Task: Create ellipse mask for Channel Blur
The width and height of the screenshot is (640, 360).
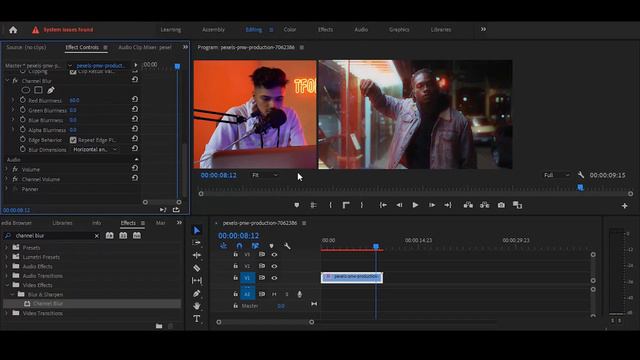Action: [x=26, y=90]
